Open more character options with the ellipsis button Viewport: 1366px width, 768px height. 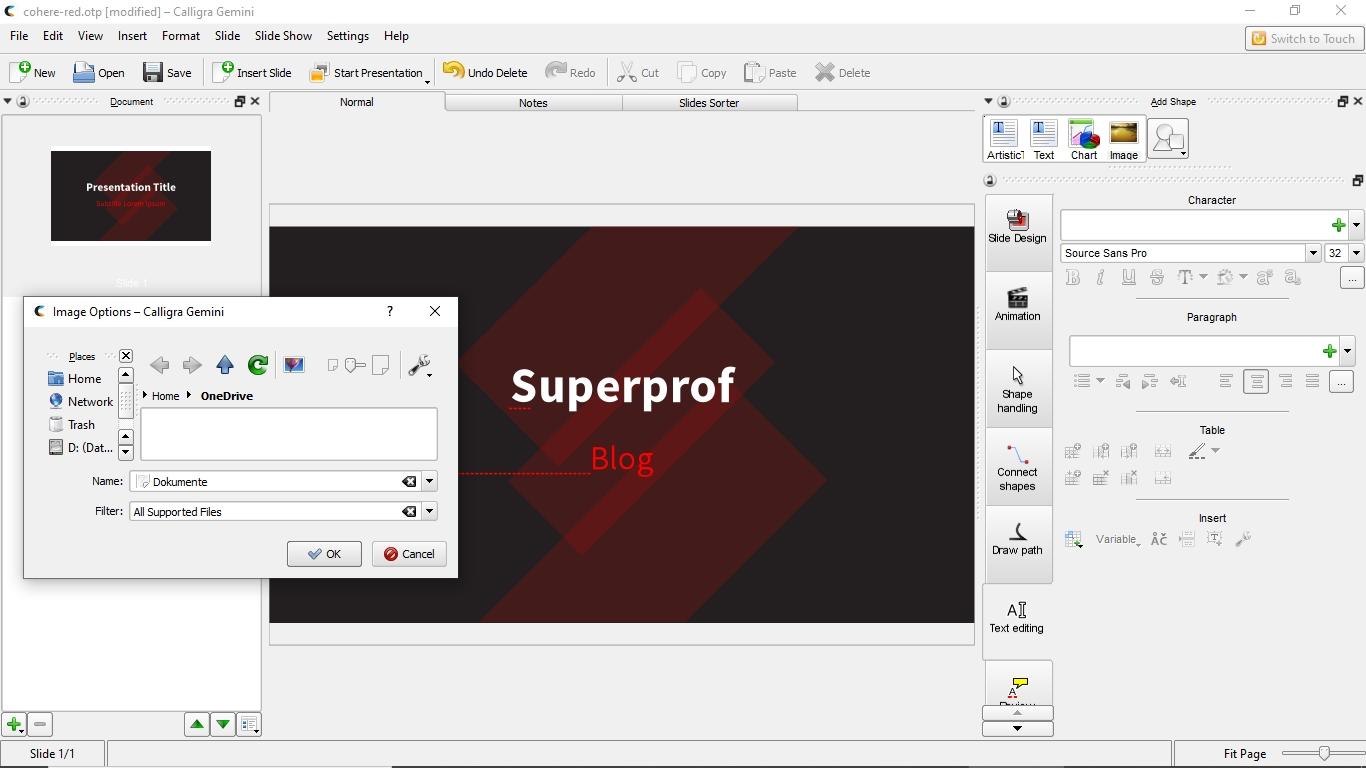coord(1351,278)
